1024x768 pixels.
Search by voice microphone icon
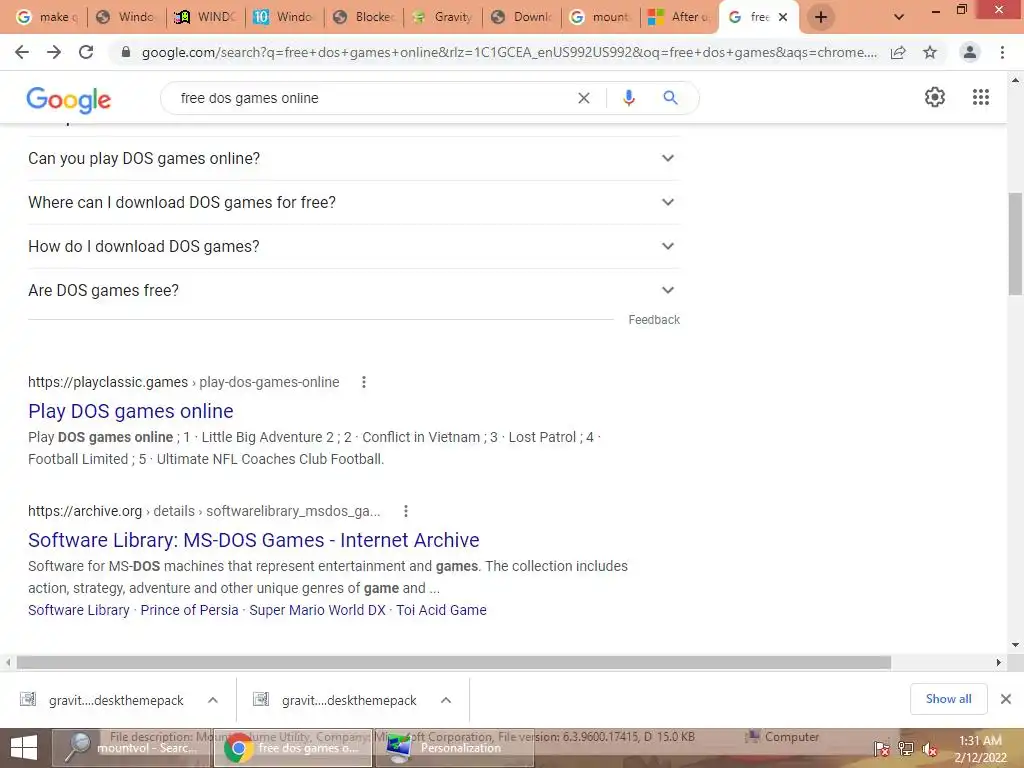click(628, 98)
